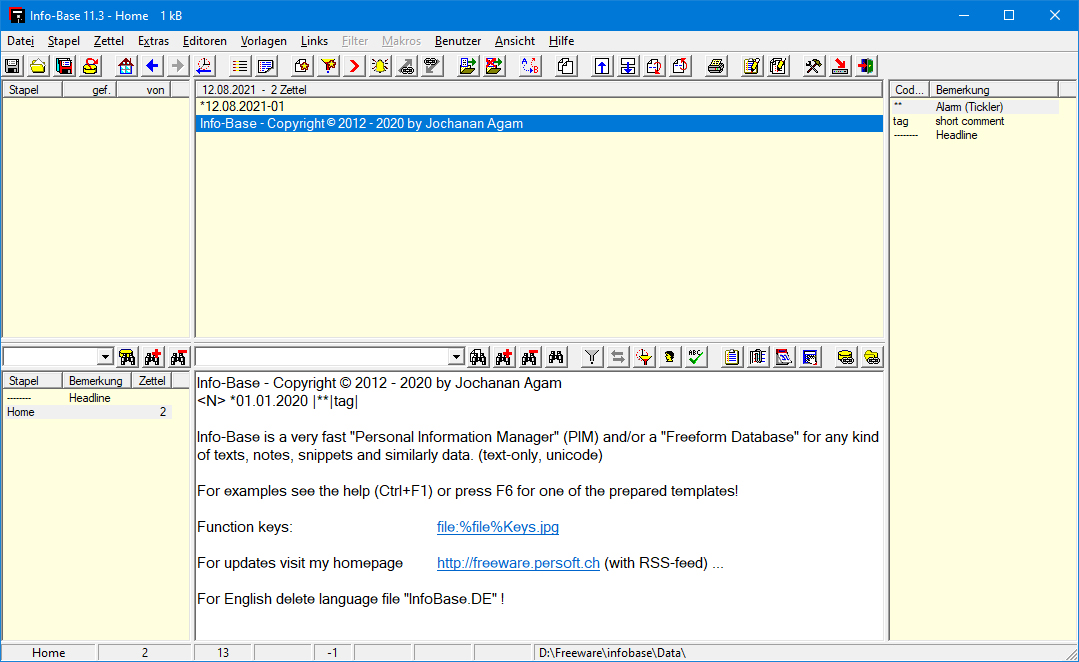Click binoculars with red plus beside left combo box
Image resolution: width=1079 pixels, height=662 pixels.
[x=153, y=356]
